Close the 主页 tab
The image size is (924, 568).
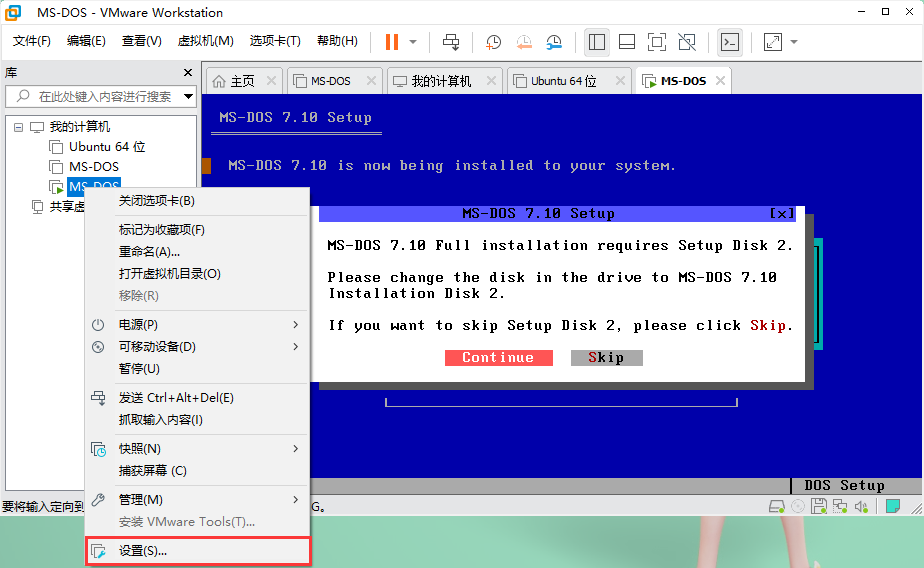pos(271,81)
